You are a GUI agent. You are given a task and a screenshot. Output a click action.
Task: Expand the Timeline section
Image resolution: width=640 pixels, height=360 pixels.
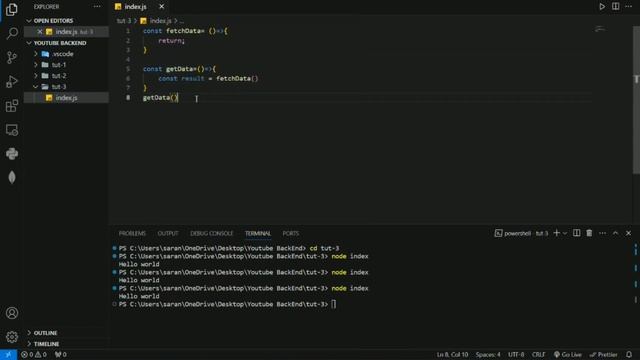click(x=47, y=344)
